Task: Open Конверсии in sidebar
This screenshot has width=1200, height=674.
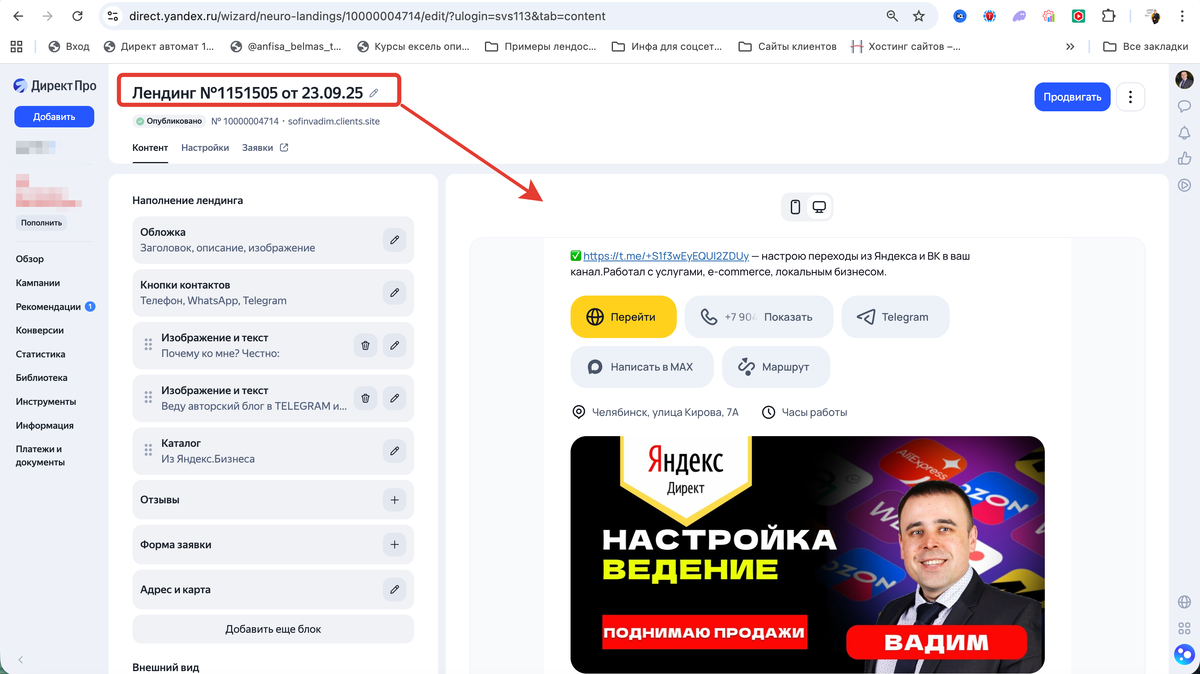Action: coord(40,330)
